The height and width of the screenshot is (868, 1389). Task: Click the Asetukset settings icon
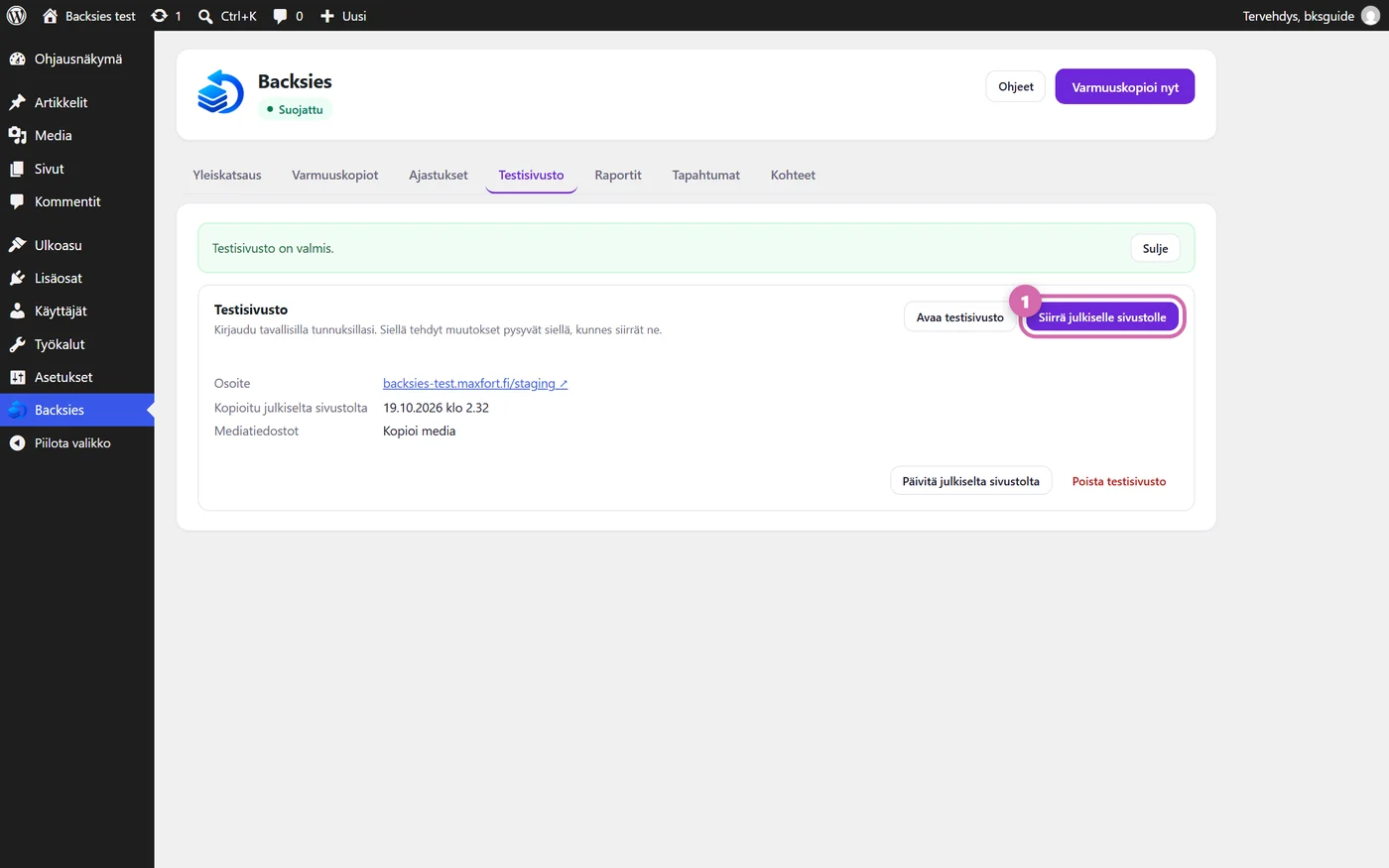point(17,377)
